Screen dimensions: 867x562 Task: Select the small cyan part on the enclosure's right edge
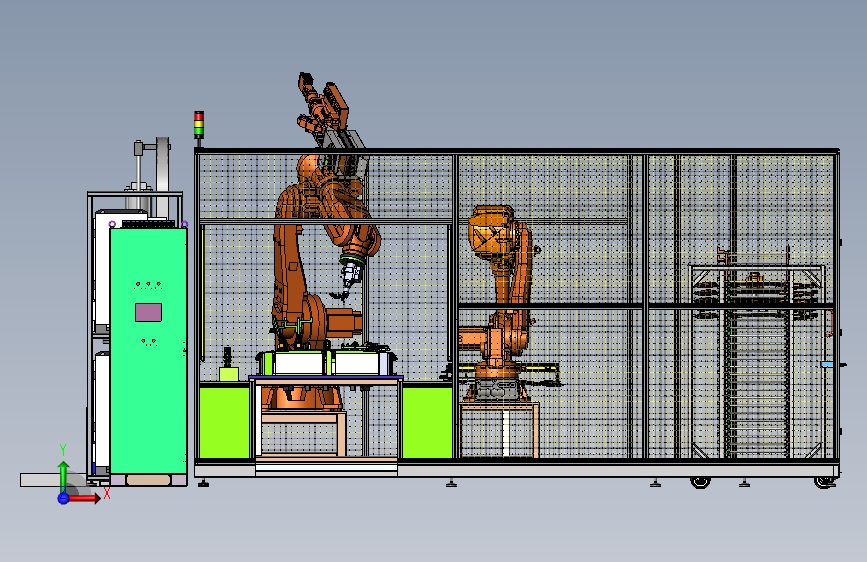click(x=827, y=365)
